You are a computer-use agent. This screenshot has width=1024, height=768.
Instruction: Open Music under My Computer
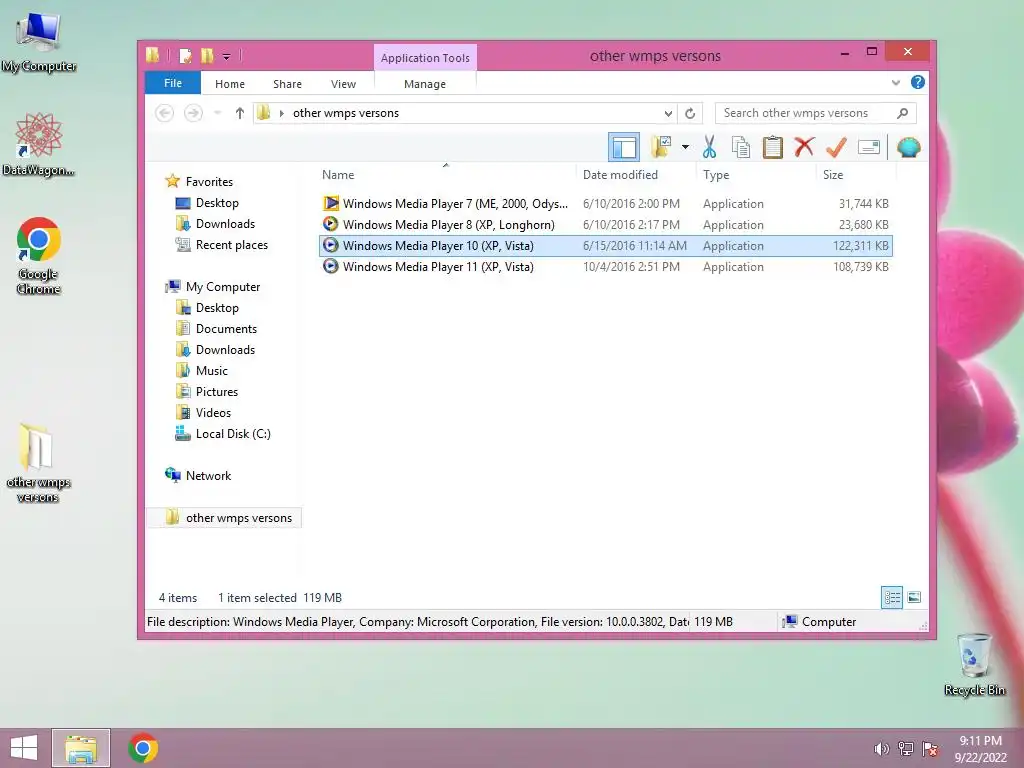tap(202, 370)
